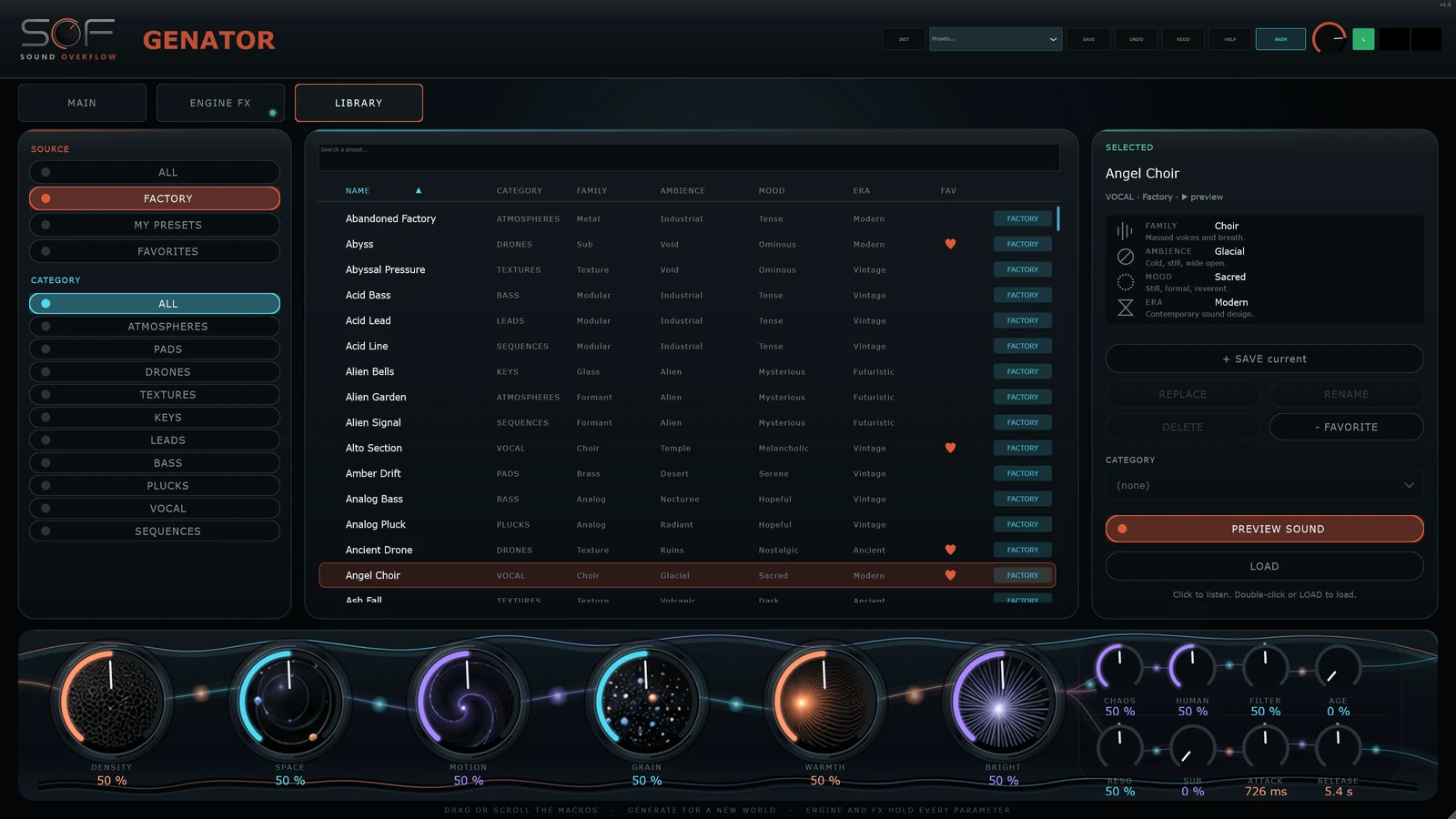
Task: Click the preset search field
Action: click(689, 157)
